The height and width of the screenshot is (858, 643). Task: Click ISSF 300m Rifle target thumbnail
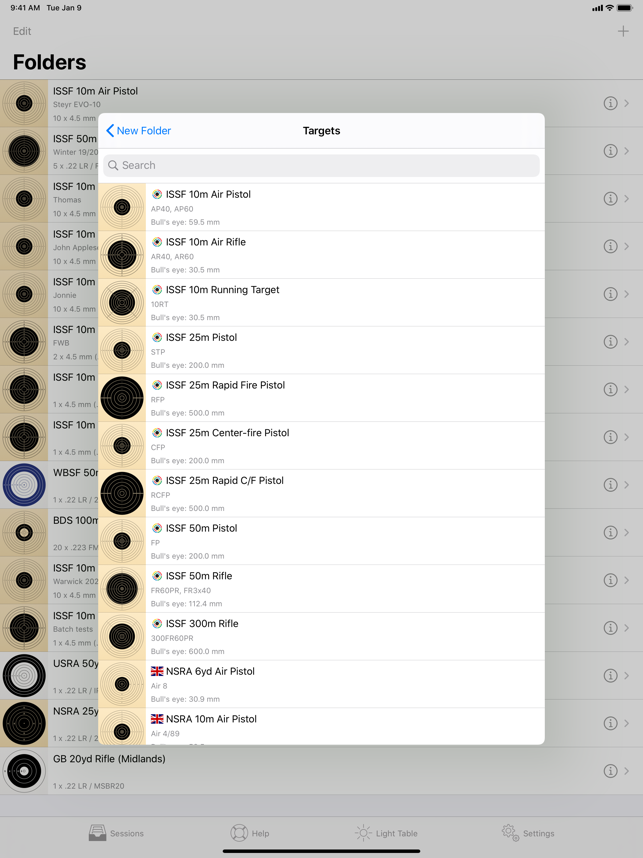tap(122, 636)
